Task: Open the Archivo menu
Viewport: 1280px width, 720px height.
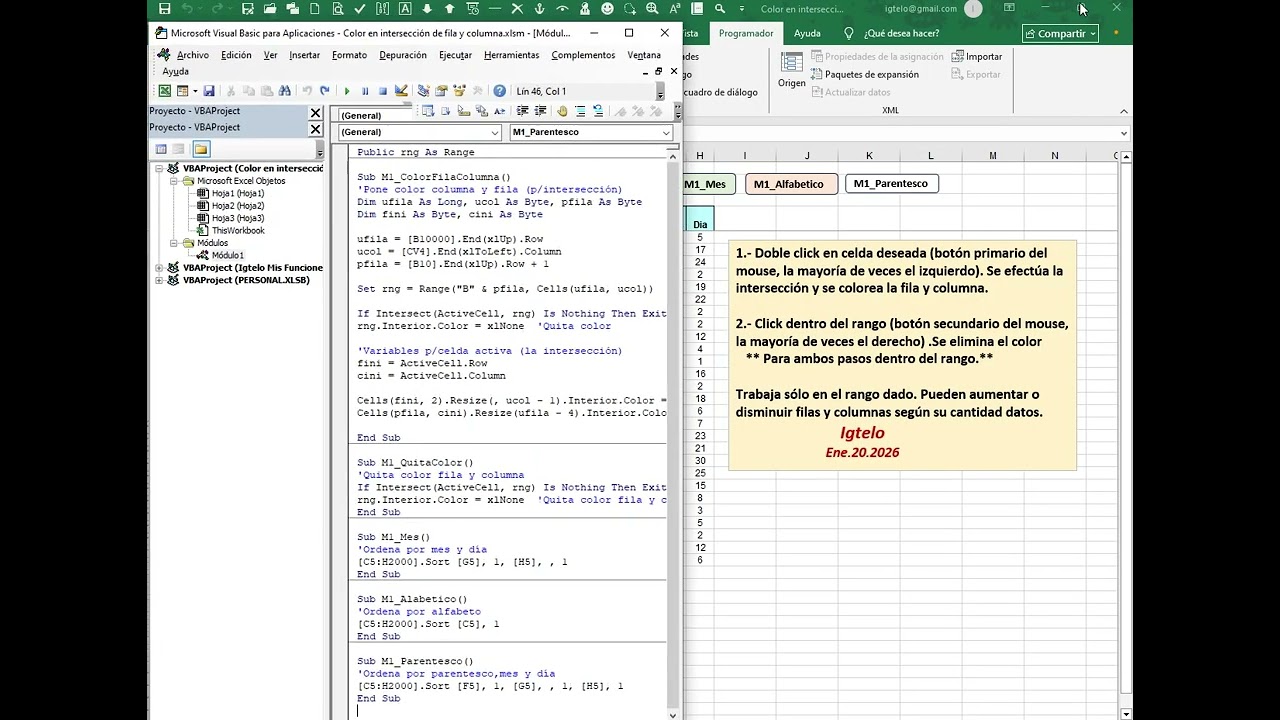Action: [193, 55]
